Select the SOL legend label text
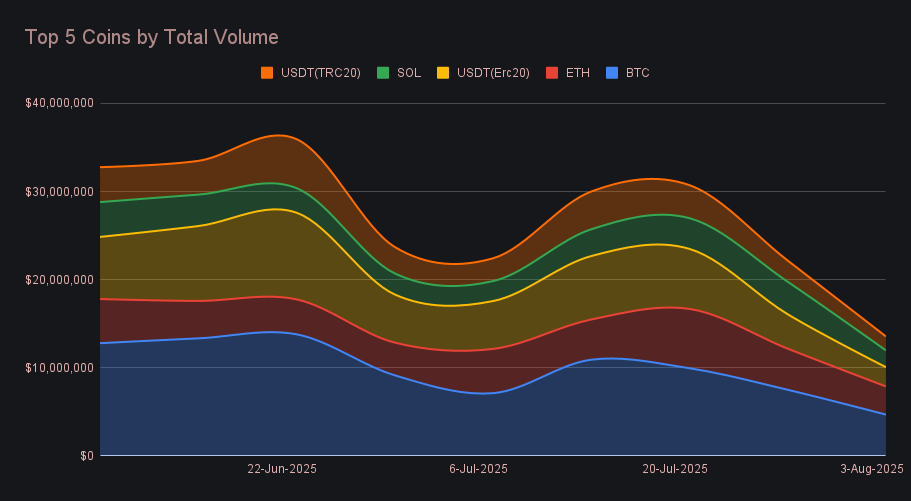 click(x=408, y=73)
